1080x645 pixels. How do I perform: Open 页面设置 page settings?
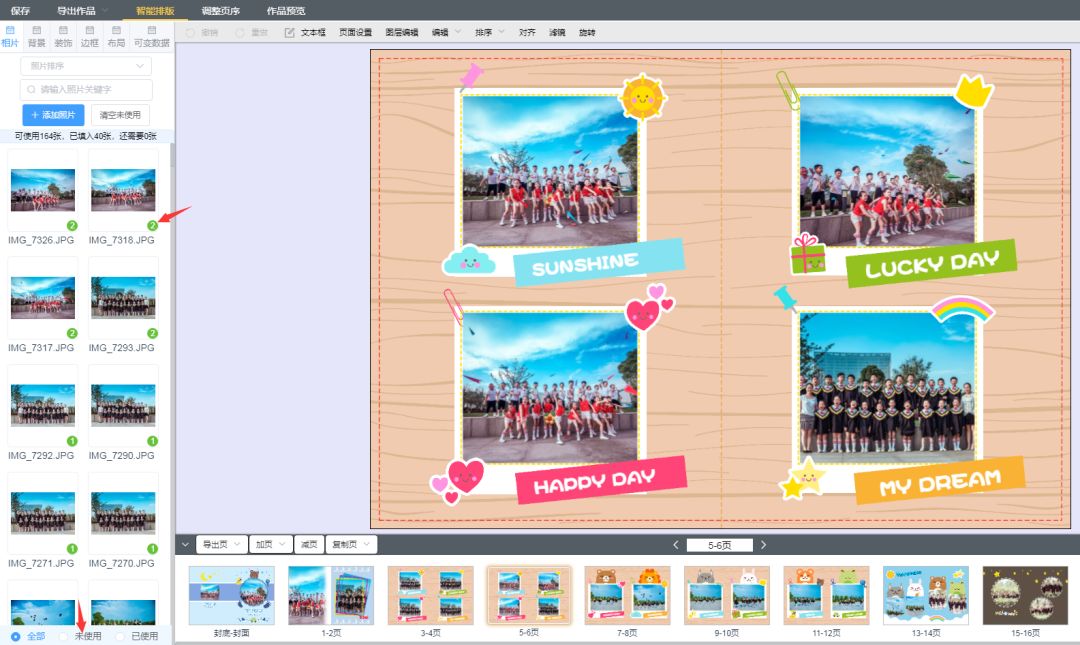355,32
